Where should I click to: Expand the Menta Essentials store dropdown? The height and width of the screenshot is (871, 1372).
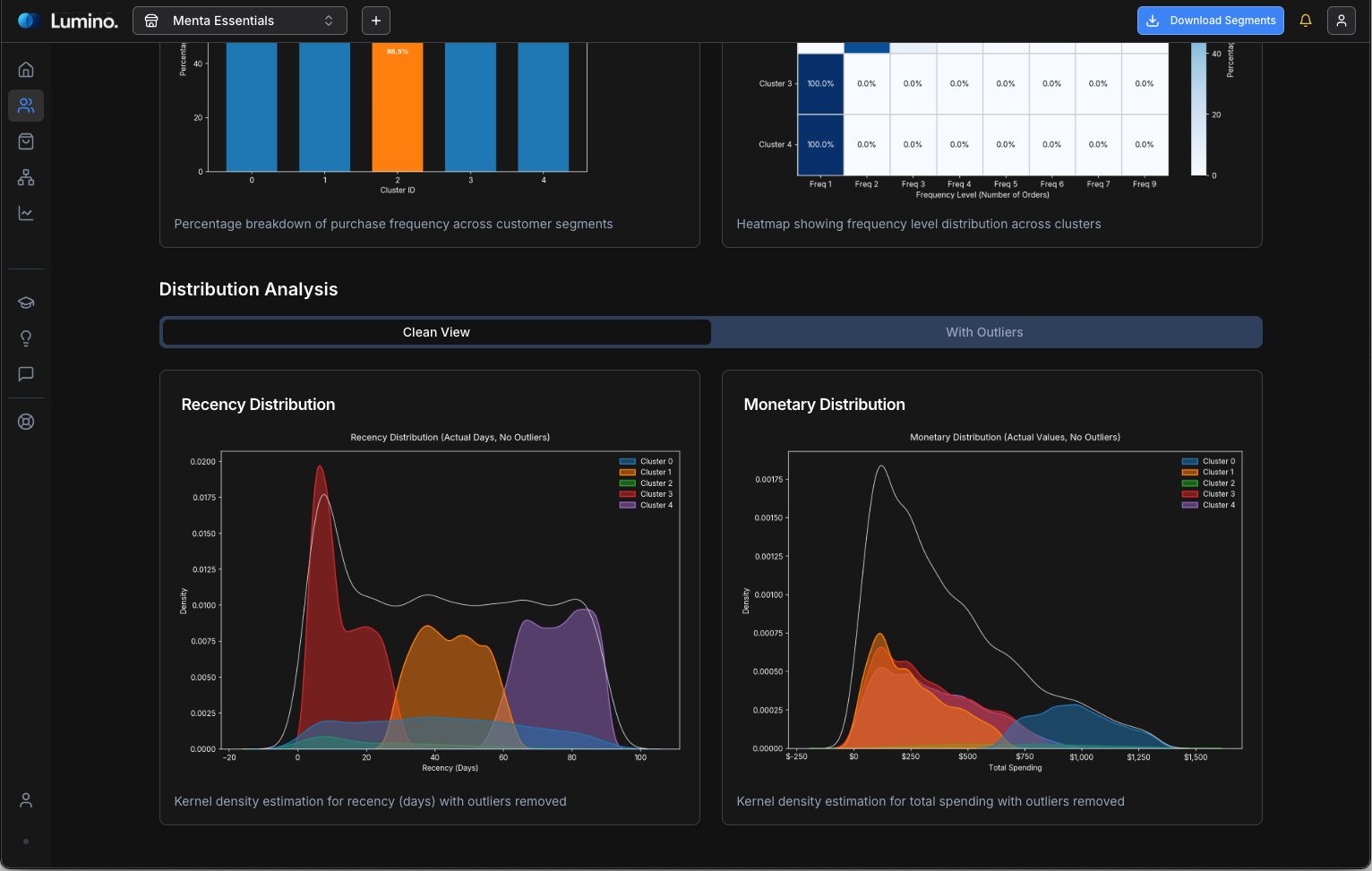(240, 21)
